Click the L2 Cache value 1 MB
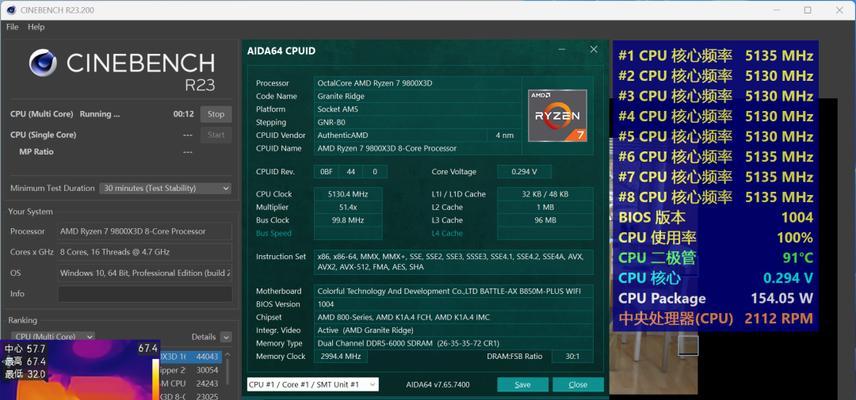The width and height of the screenshot is (856, 400). point(545,207)
